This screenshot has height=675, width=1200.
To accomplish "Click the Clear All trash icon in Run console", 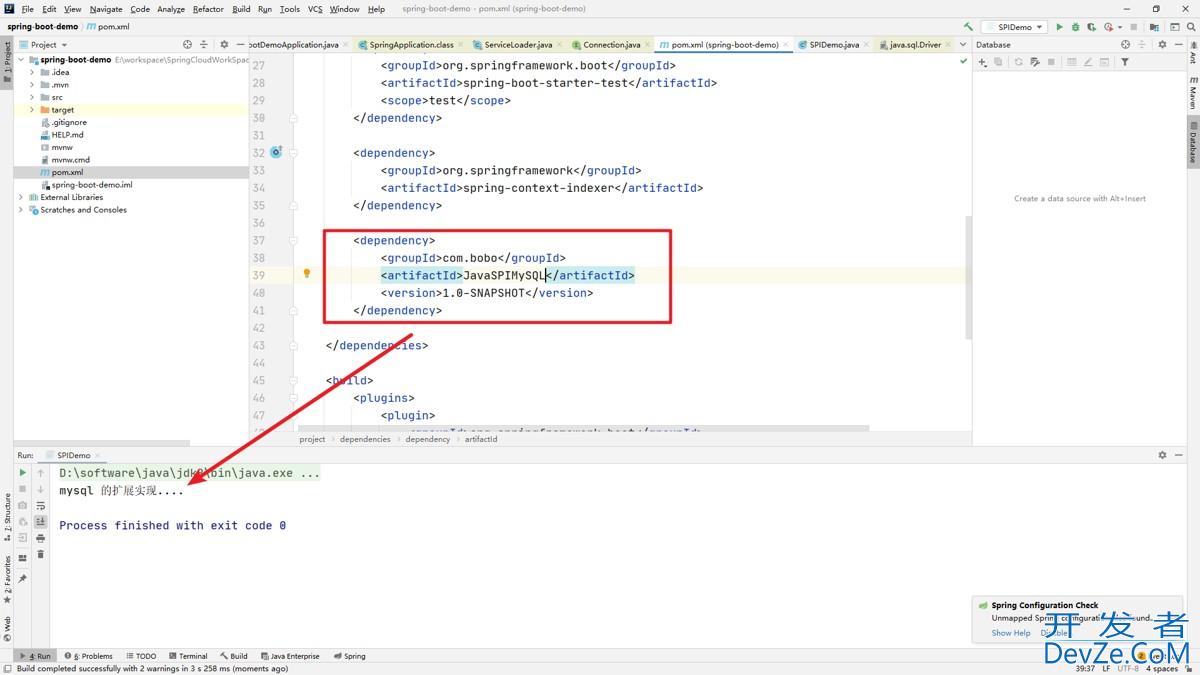I will pos(41,554).
